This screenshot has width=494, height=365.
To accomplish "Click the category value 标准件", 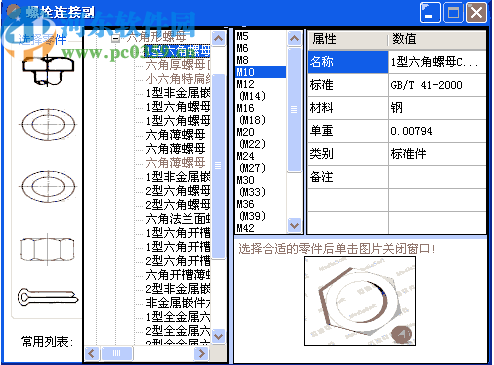I will click(437, 154).
